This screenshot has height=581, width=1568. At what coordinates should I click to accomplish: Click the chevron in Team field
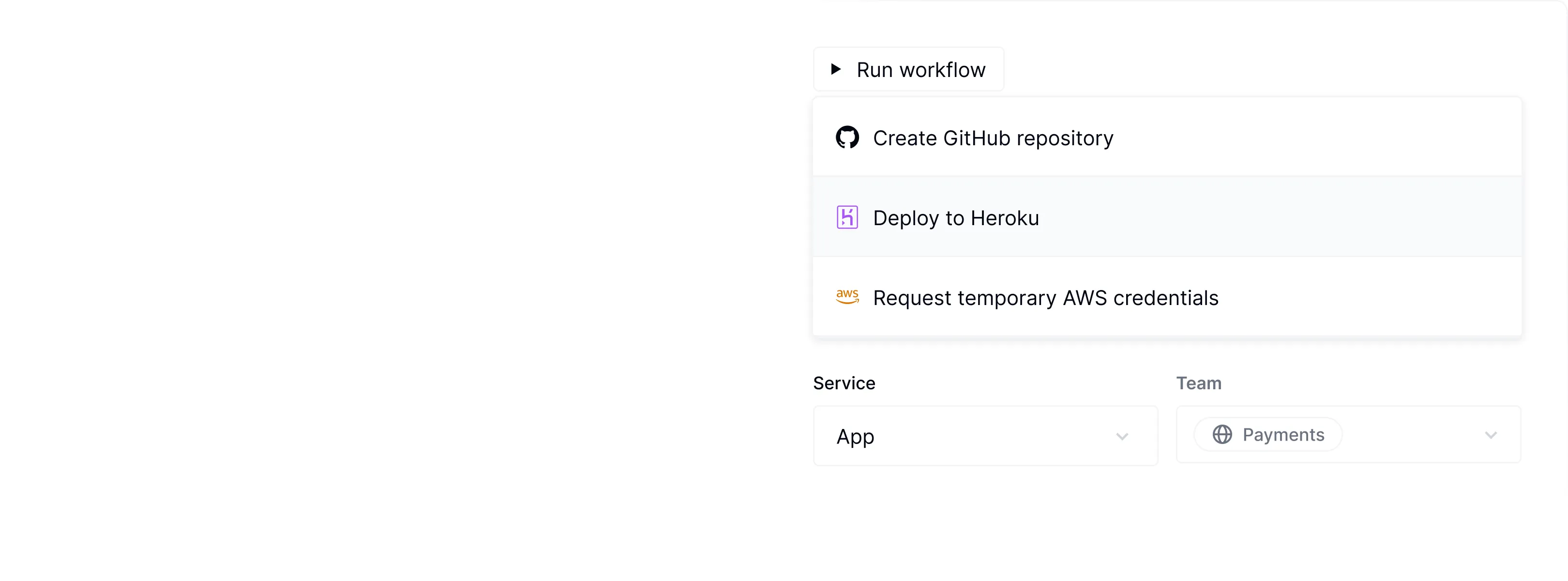pyautogui.click(x=1490, y=435)
